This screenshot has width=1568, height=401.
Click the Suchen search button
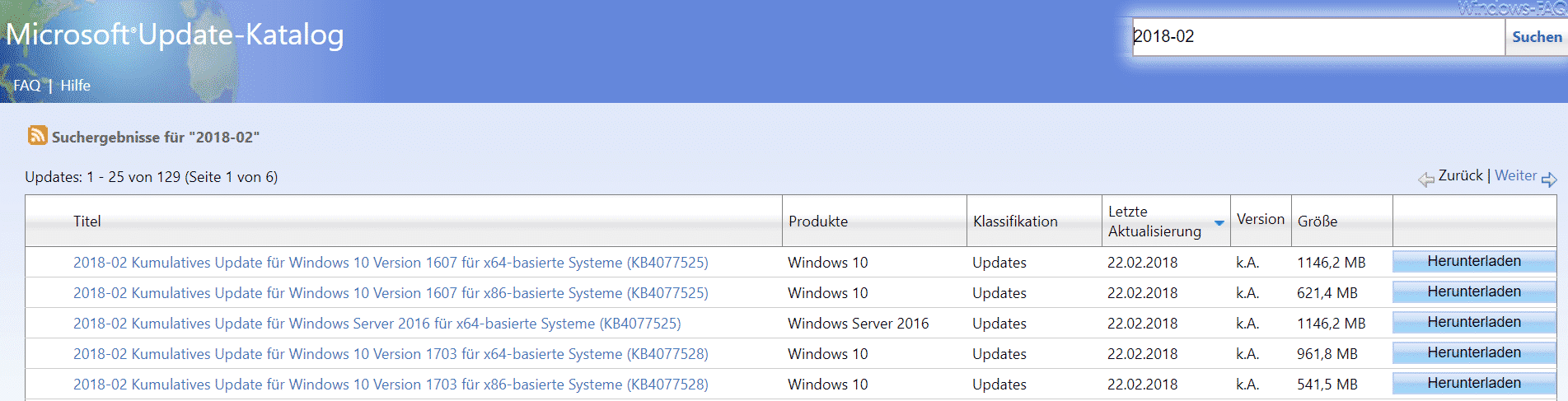[1537, 37]
